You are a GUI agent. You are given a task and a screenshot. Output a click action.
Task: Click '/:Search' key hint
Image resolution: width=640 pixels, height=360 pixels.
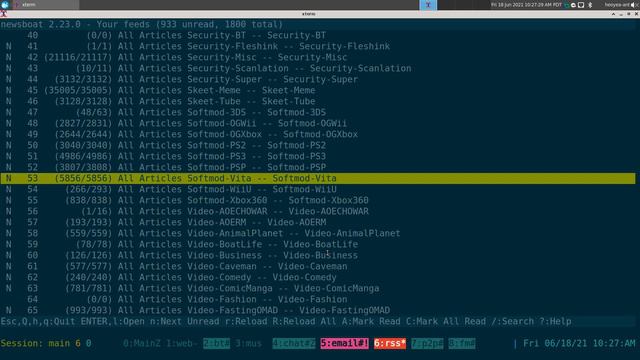pyautogui.click(x=513, y=322)
